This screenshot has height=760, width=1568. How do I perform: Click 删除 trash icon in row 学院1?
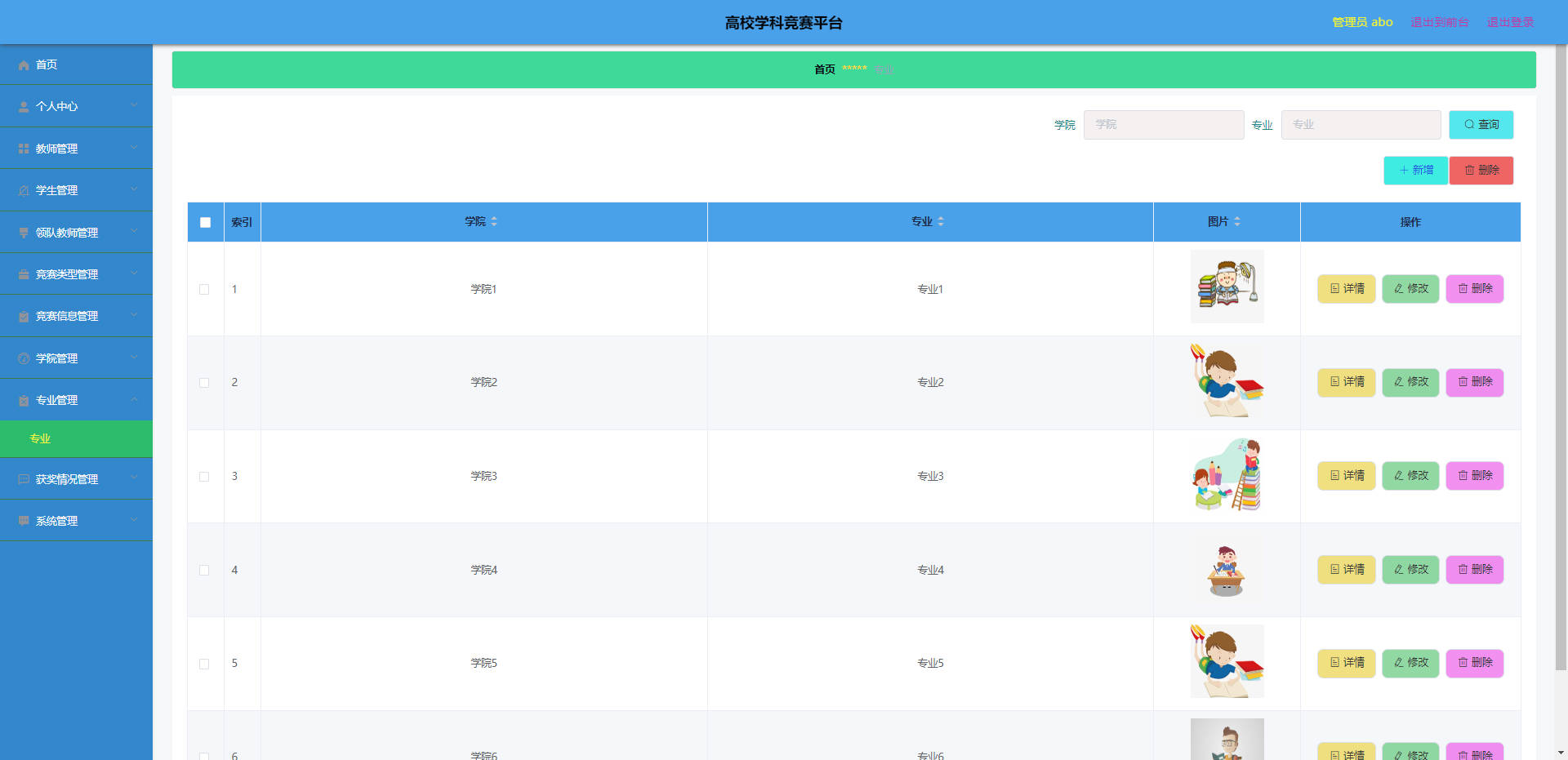pos(1463,289)
